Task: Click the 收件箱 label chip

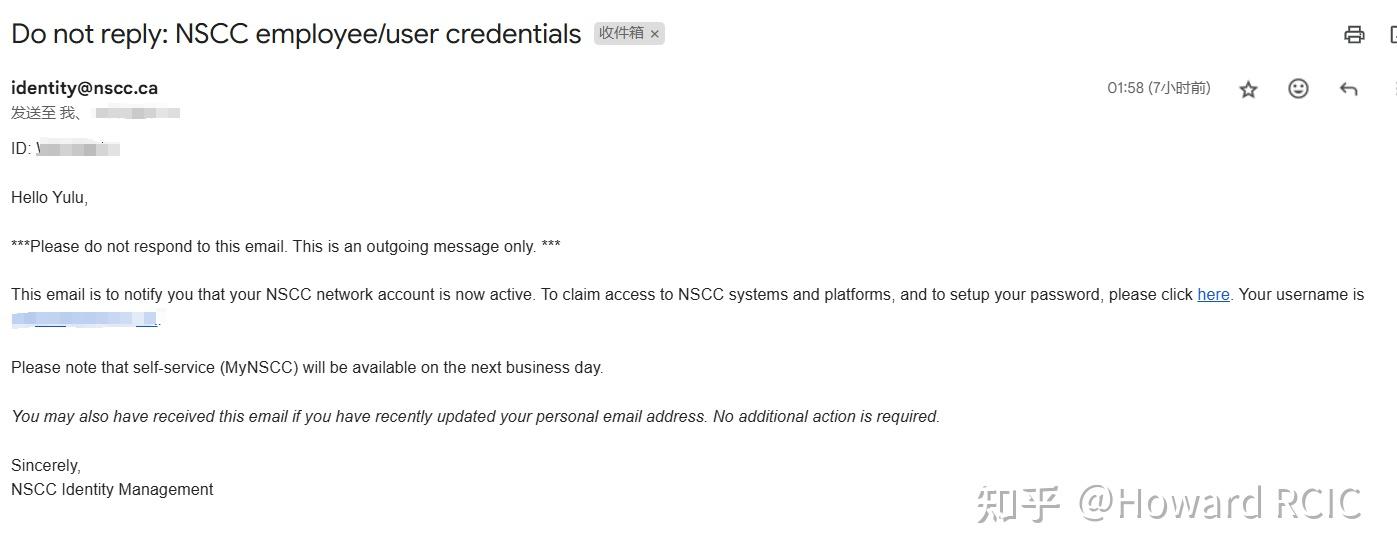Action: tap(621, 33)
